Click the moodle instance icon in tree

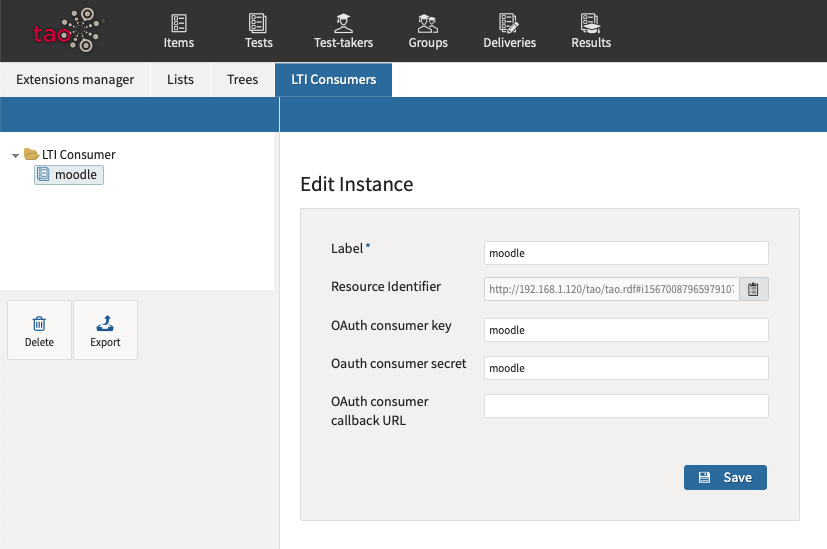point(43,175)
